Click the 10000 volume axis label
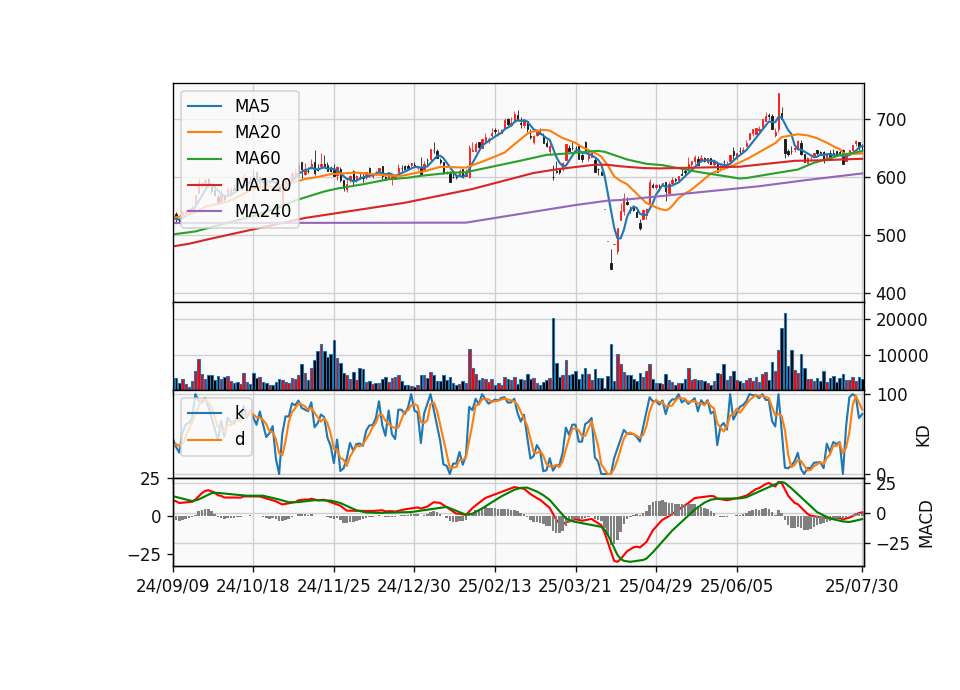This screenshot has height=690, width=960. [902, 356]
